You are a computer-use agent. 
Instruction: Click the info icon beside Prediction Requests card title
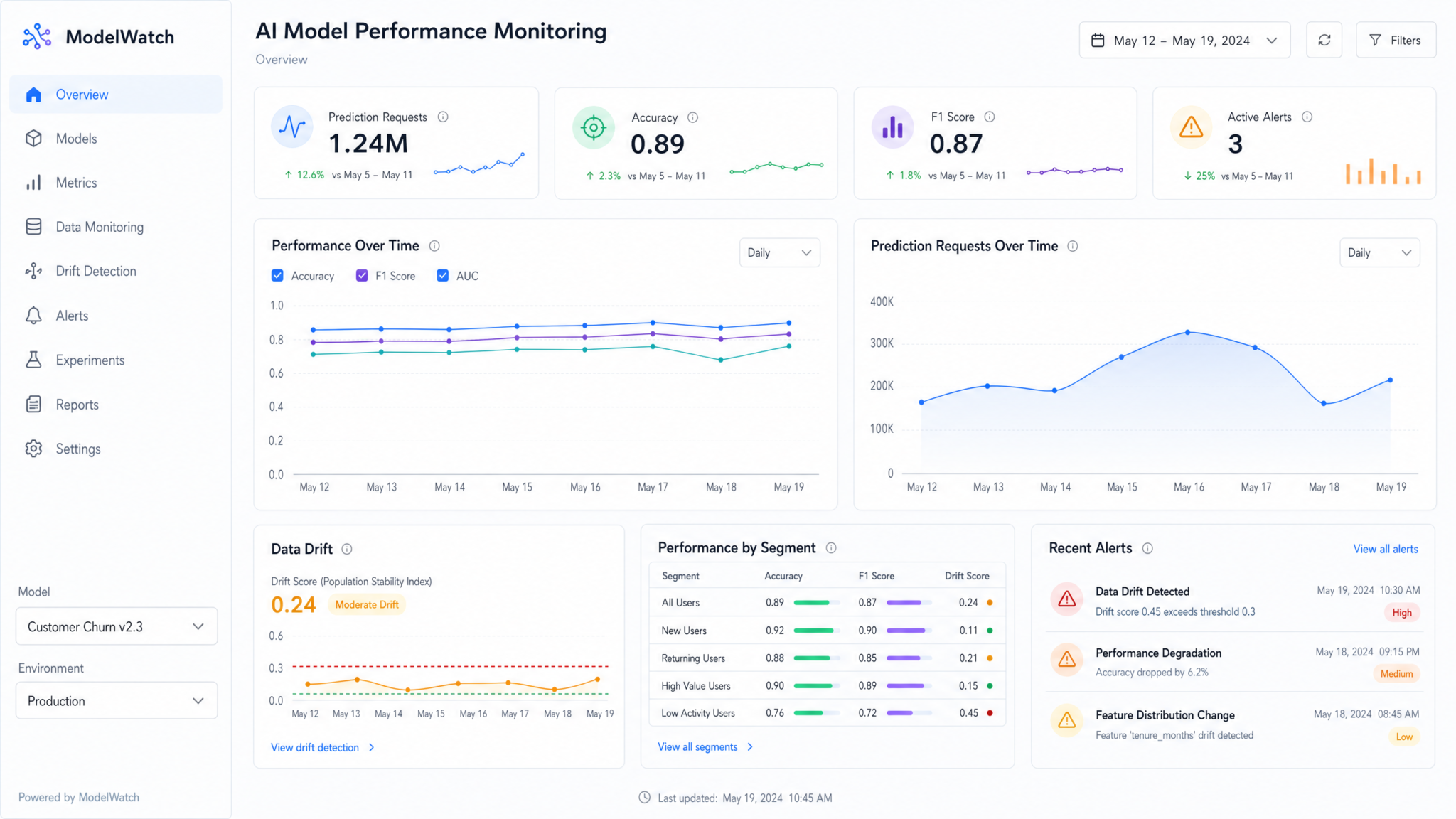pyautogui.click(x=443, y=117)
